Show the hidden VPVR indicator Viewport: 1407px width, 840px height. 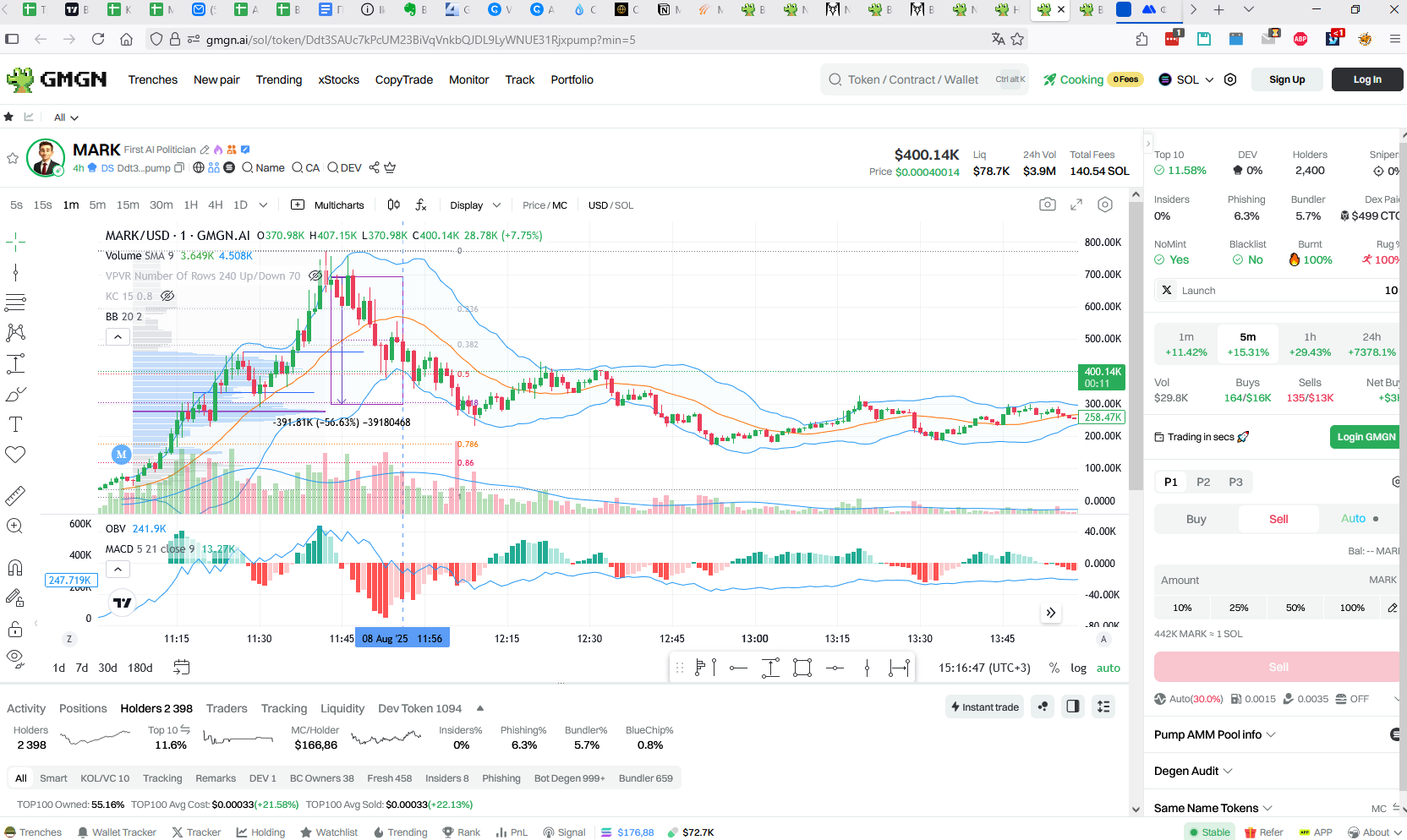(315, 275)
